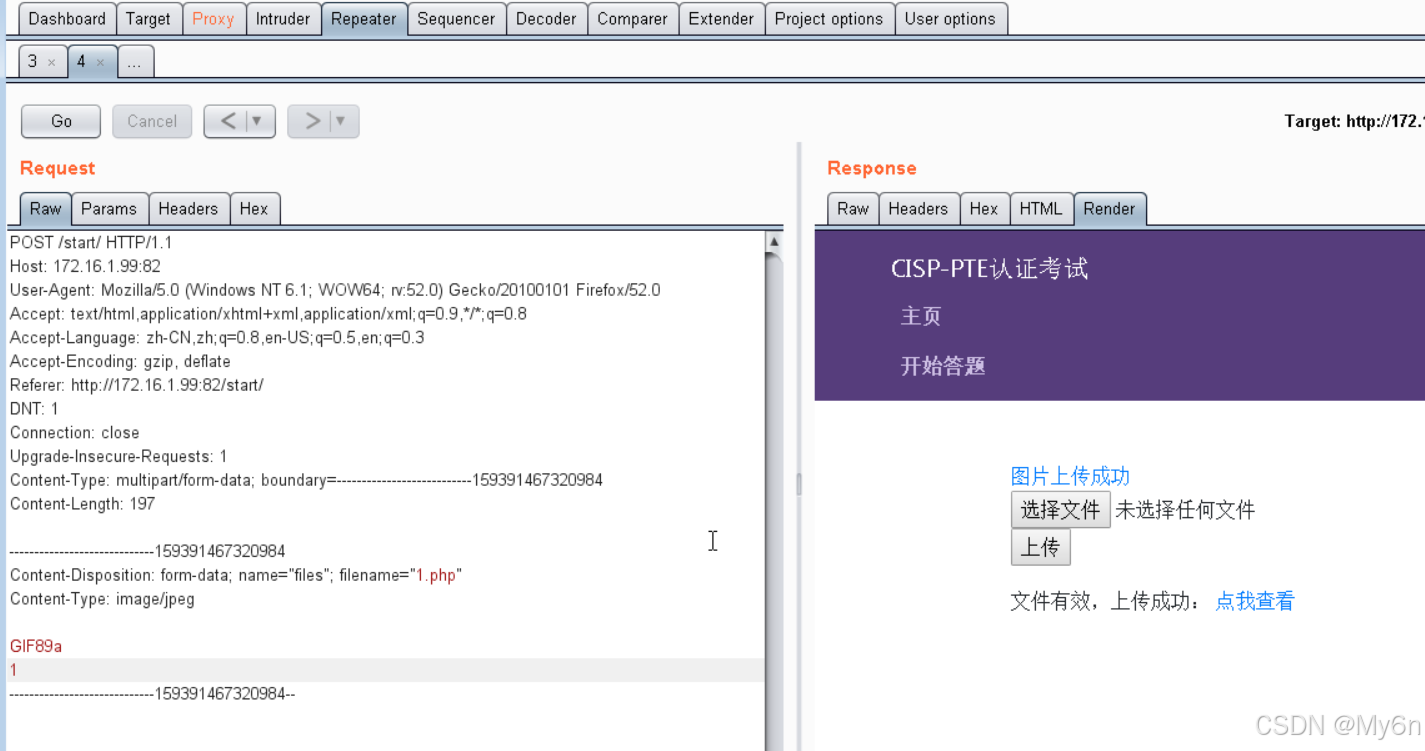Click the Referer header line
The height and width of the screenshot is (751, 1425).
pos(137,385)
